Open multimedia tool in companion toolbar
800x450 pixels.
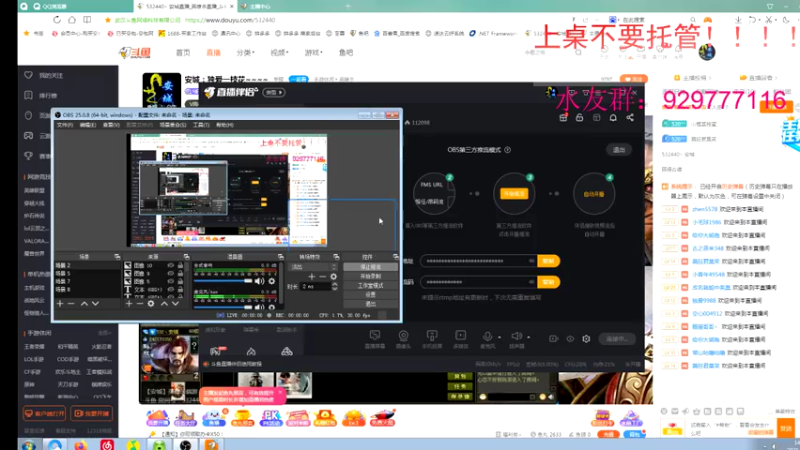tap(461, 339)
